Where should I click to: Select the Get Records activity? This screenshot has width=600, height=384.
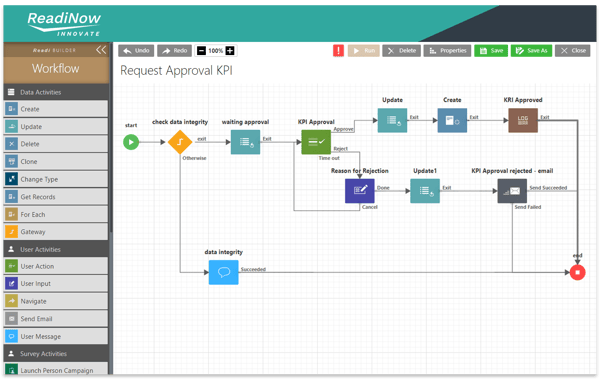tap(56, 197)
